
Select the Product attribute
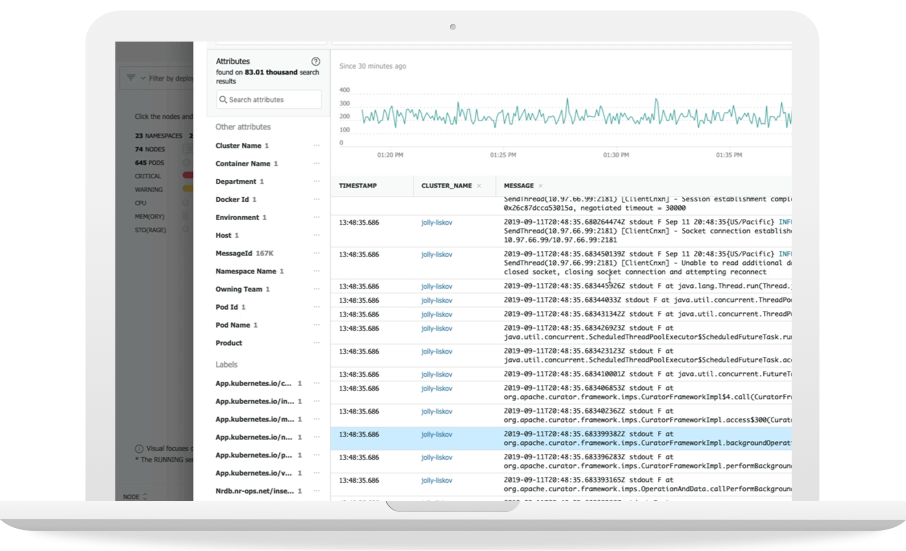(230, 344)
